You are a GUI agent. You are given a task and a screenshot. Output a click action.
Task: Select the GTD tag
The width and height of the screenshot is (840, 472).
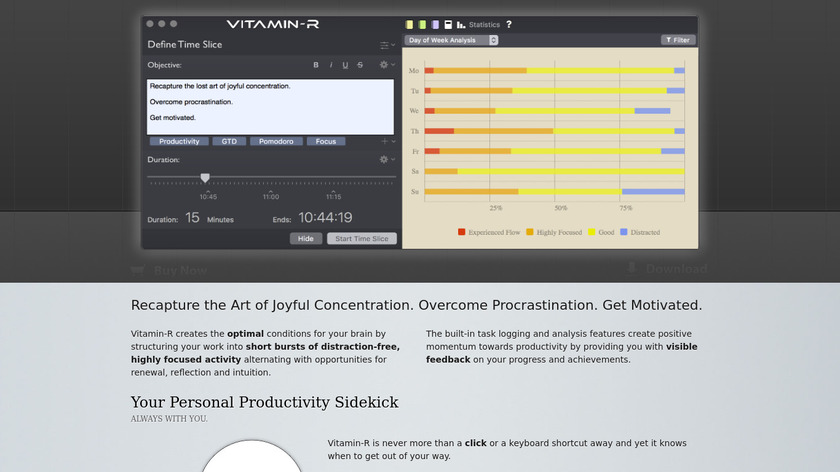pyautogui.click(x=229, y=141)
